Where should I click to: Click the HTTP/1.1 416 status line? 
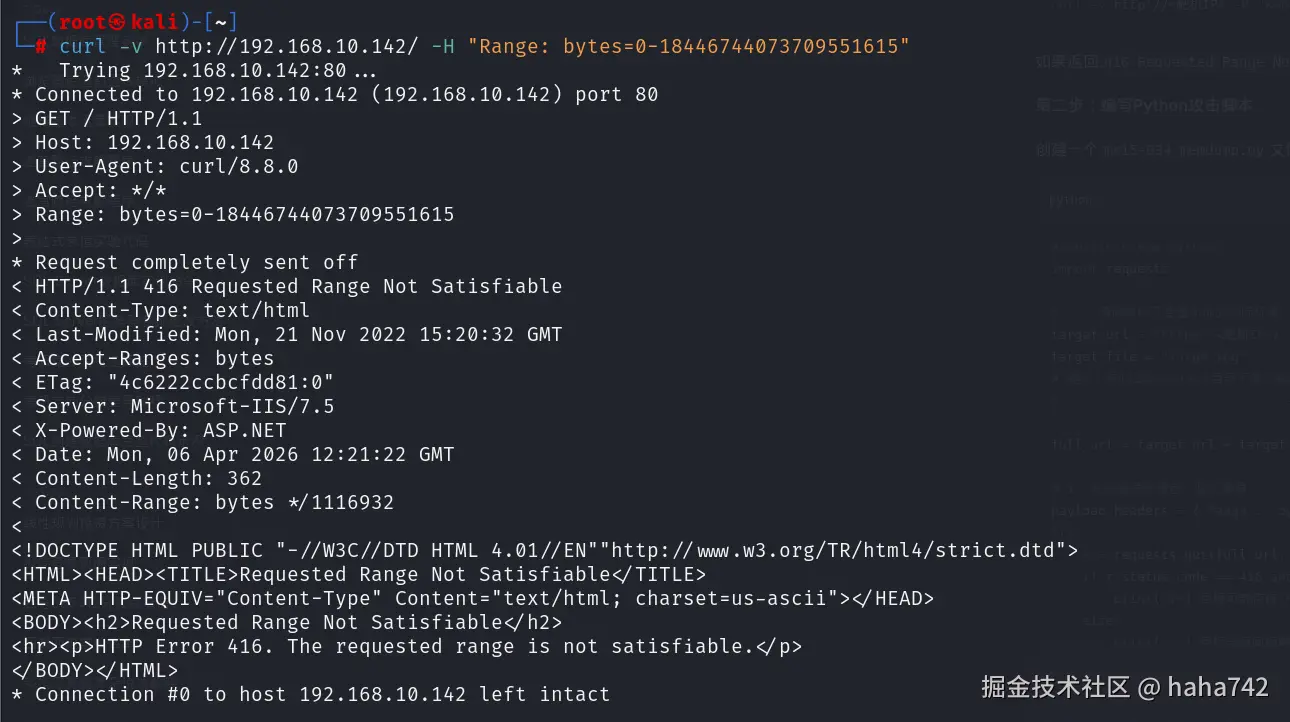pos(298,286)
